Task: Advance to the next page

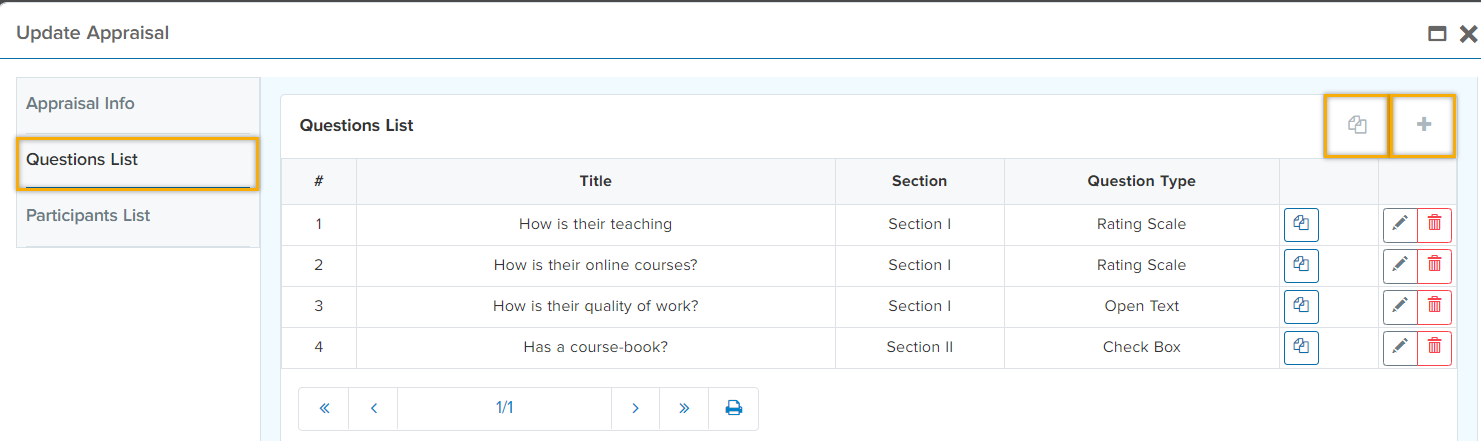Action: pyautogui.click(x=635, y=408)
